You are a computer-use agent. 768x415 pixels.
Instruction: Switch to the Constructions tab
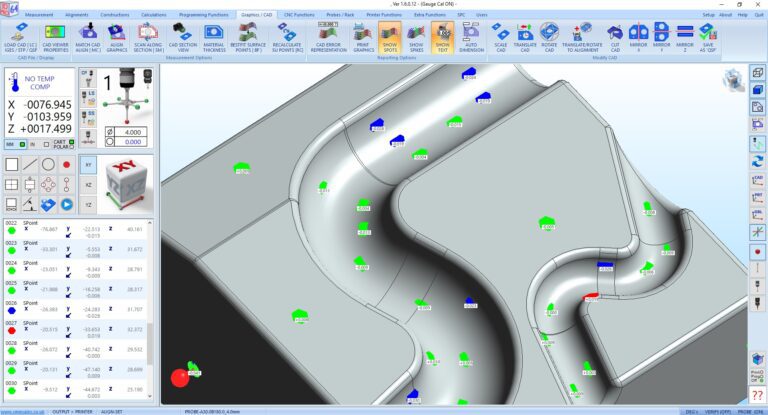(115, 15)
